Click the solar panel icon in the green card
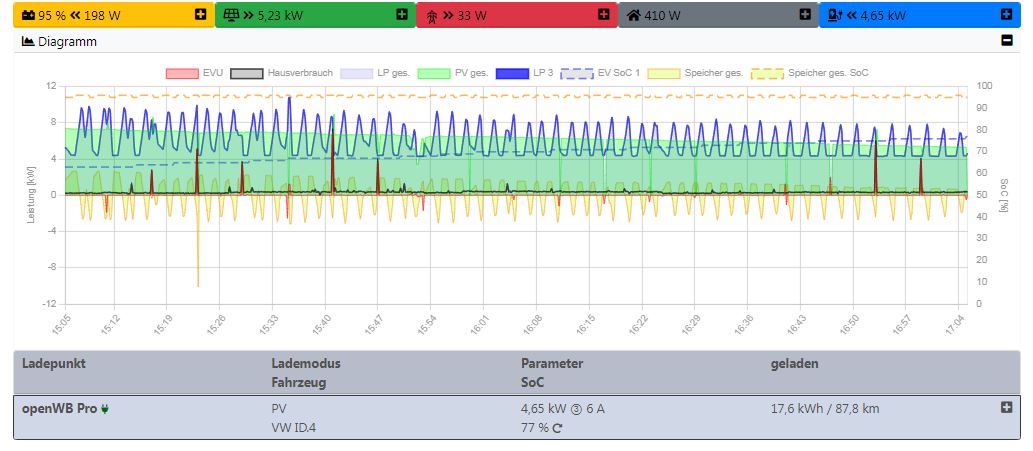The image size is (1033, 451). coord(231,15)
